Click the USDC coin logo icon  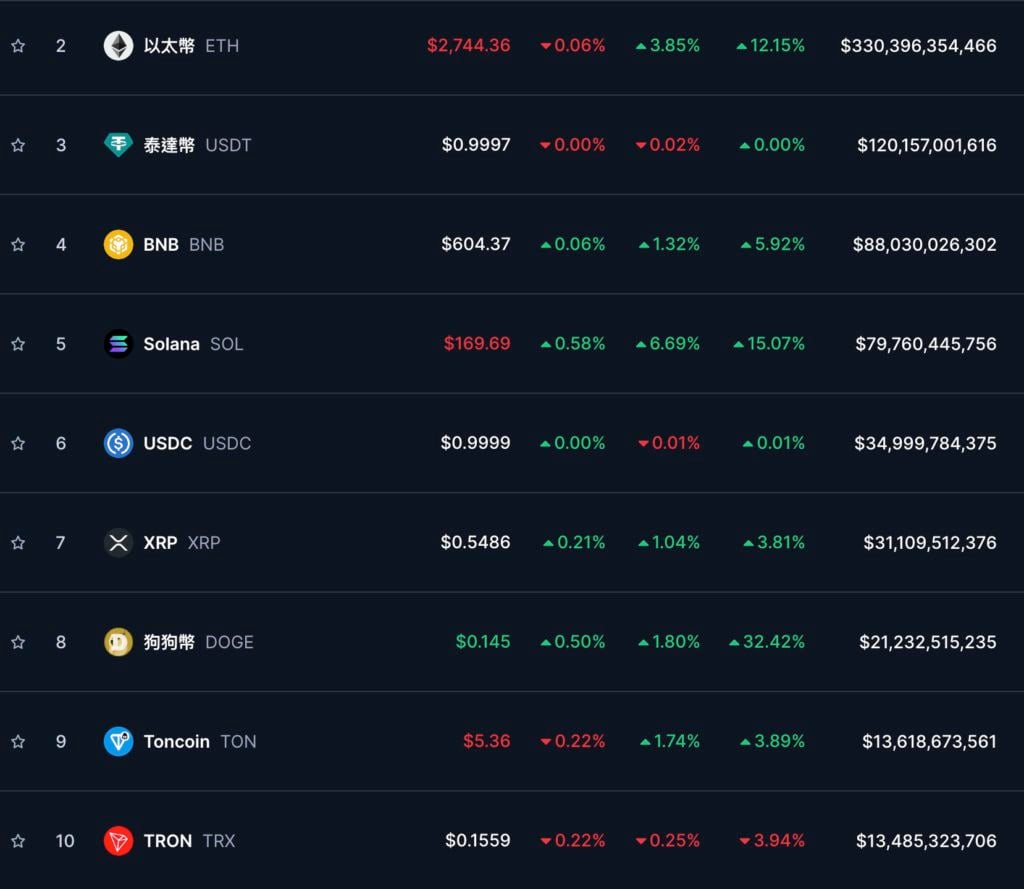(118, 443)
